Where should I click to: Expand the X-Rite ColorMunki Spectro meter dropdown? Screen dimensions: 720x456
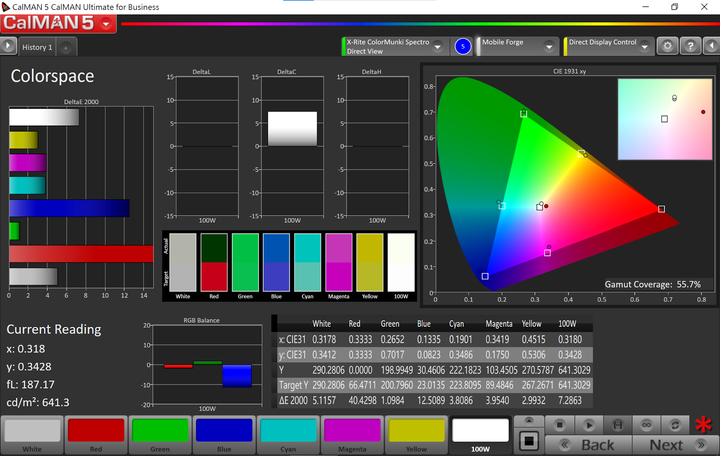pos(438,46)
